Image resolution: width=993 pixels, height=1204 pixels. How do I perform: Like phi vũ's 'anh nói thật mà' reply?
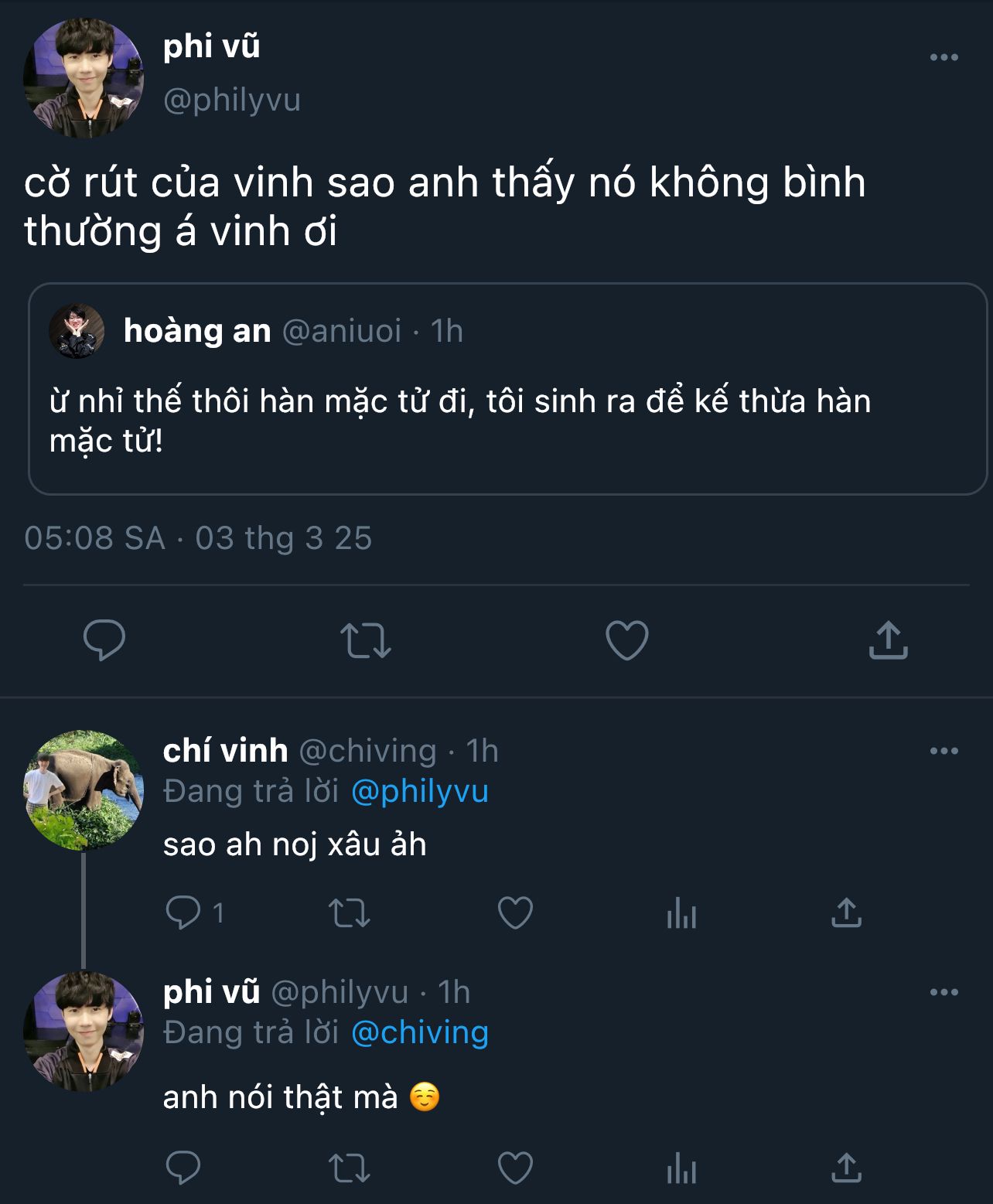tap(515, 1168)
